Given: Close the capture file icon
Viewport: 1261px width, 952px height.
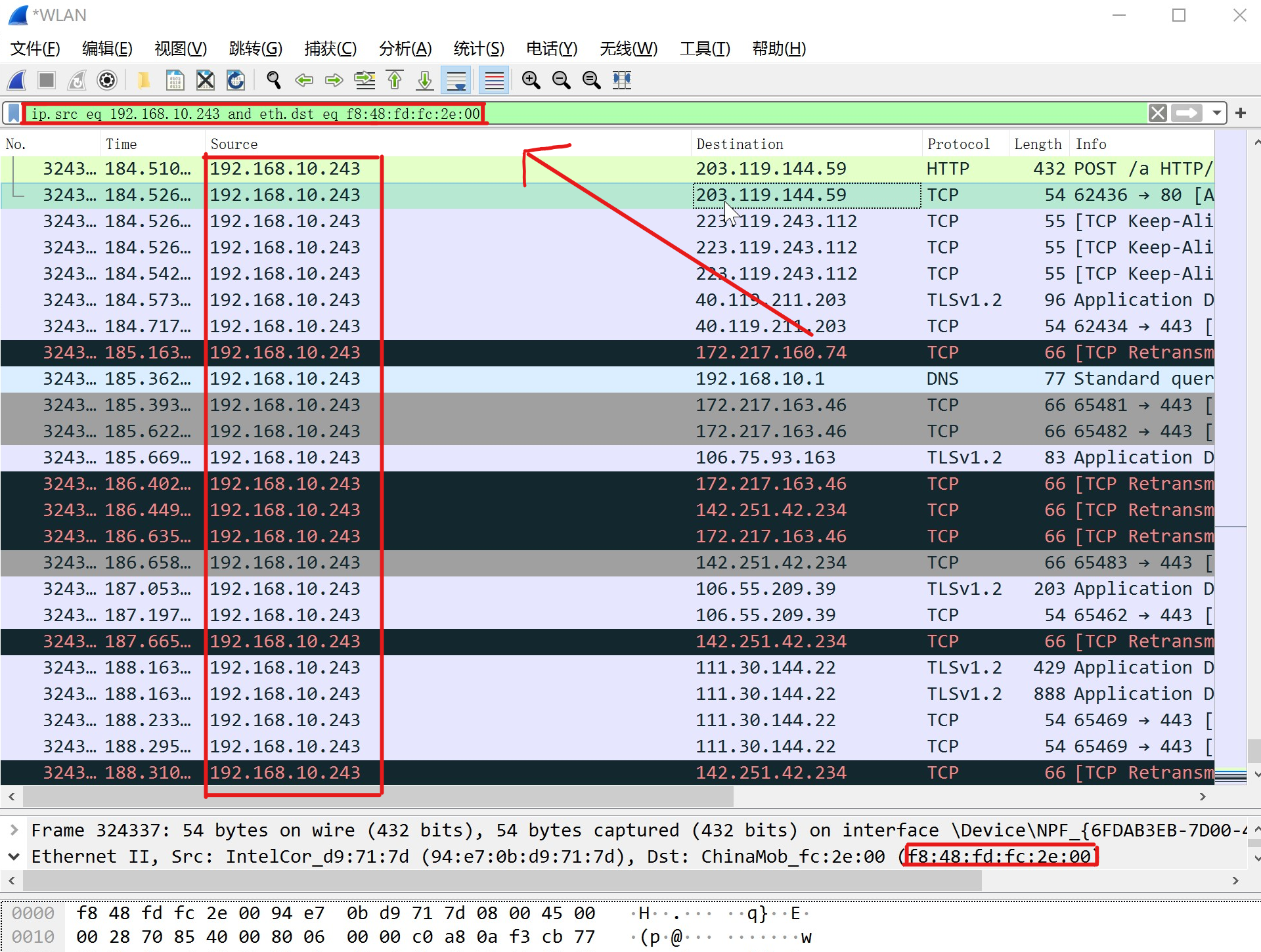Looking at the screenshot, I should [206, 80].
